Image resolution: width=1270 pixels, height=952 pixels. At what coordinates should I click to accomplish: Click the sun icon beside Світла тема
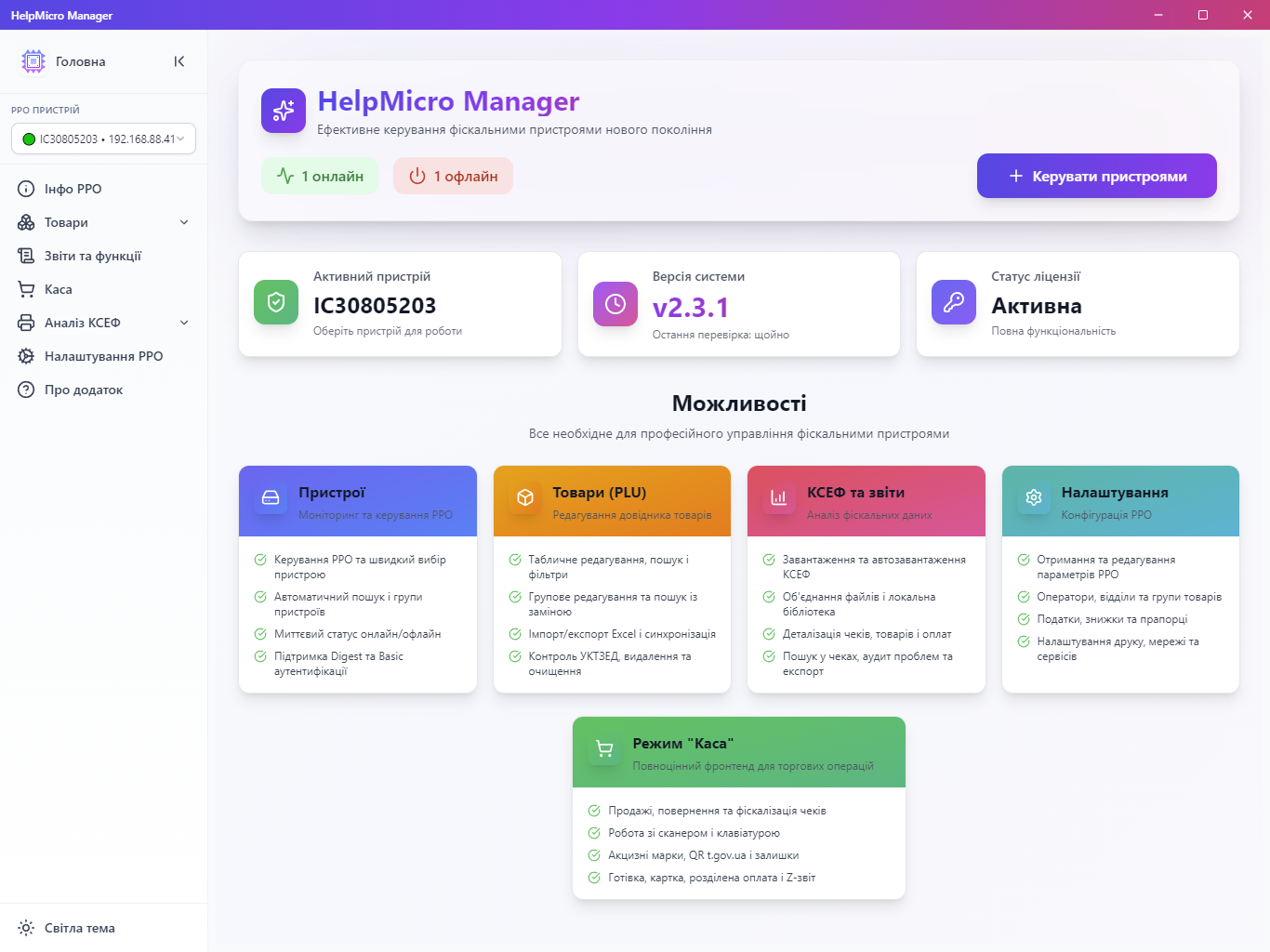tap(26, 928)
